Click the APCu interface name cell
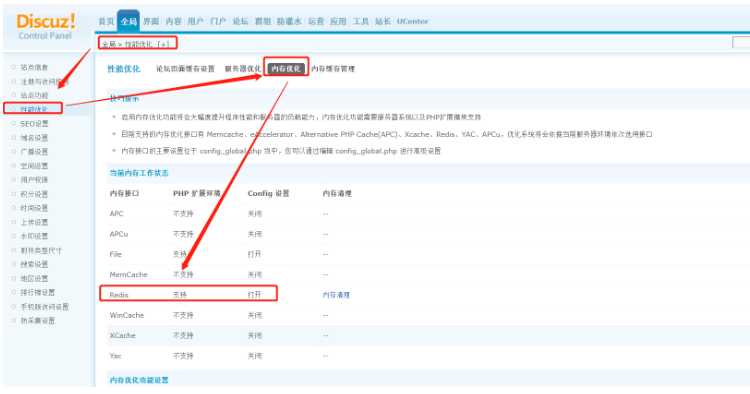Screen dimensions: 750x394 point(119,234)
